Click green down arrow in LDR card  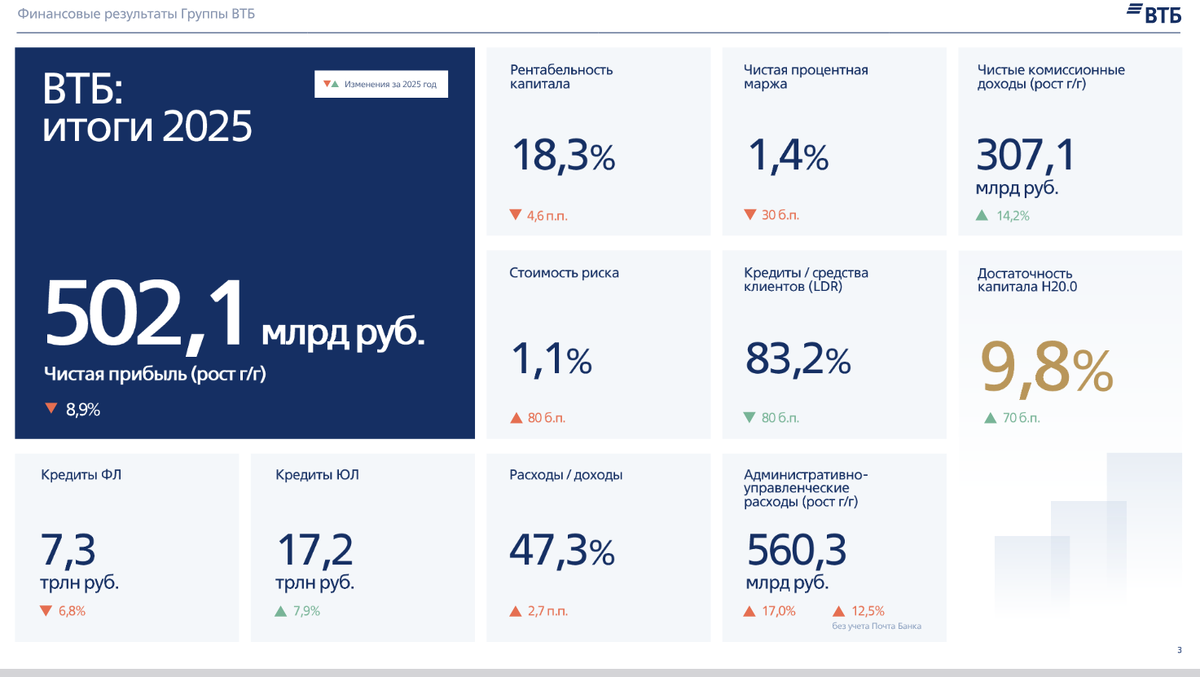pyautogui.click(x=750, y=418)
